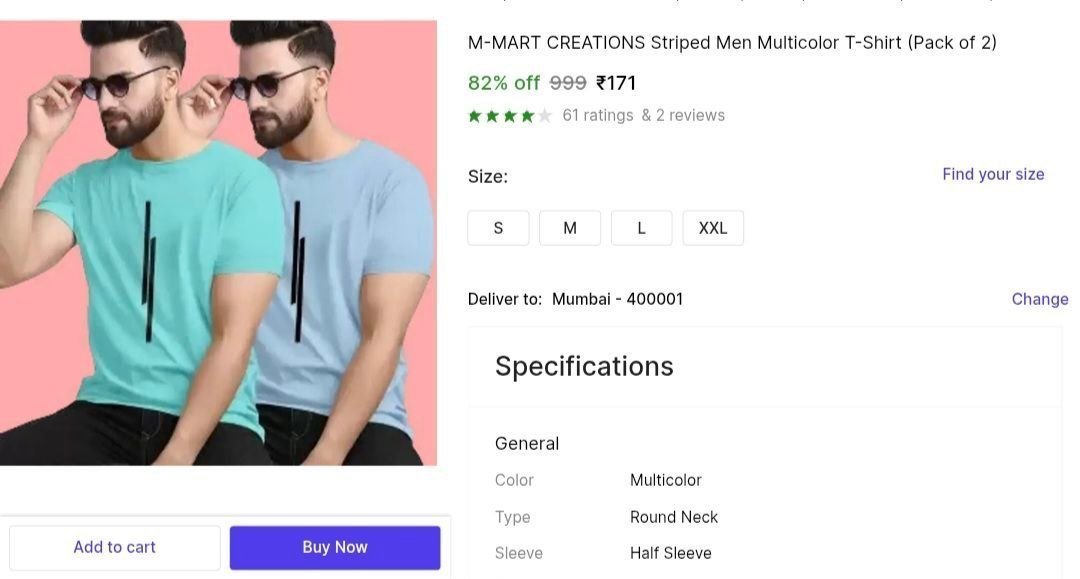Click the Round Neck type value
Viewport: 1080px width, 579px height.
674,517
